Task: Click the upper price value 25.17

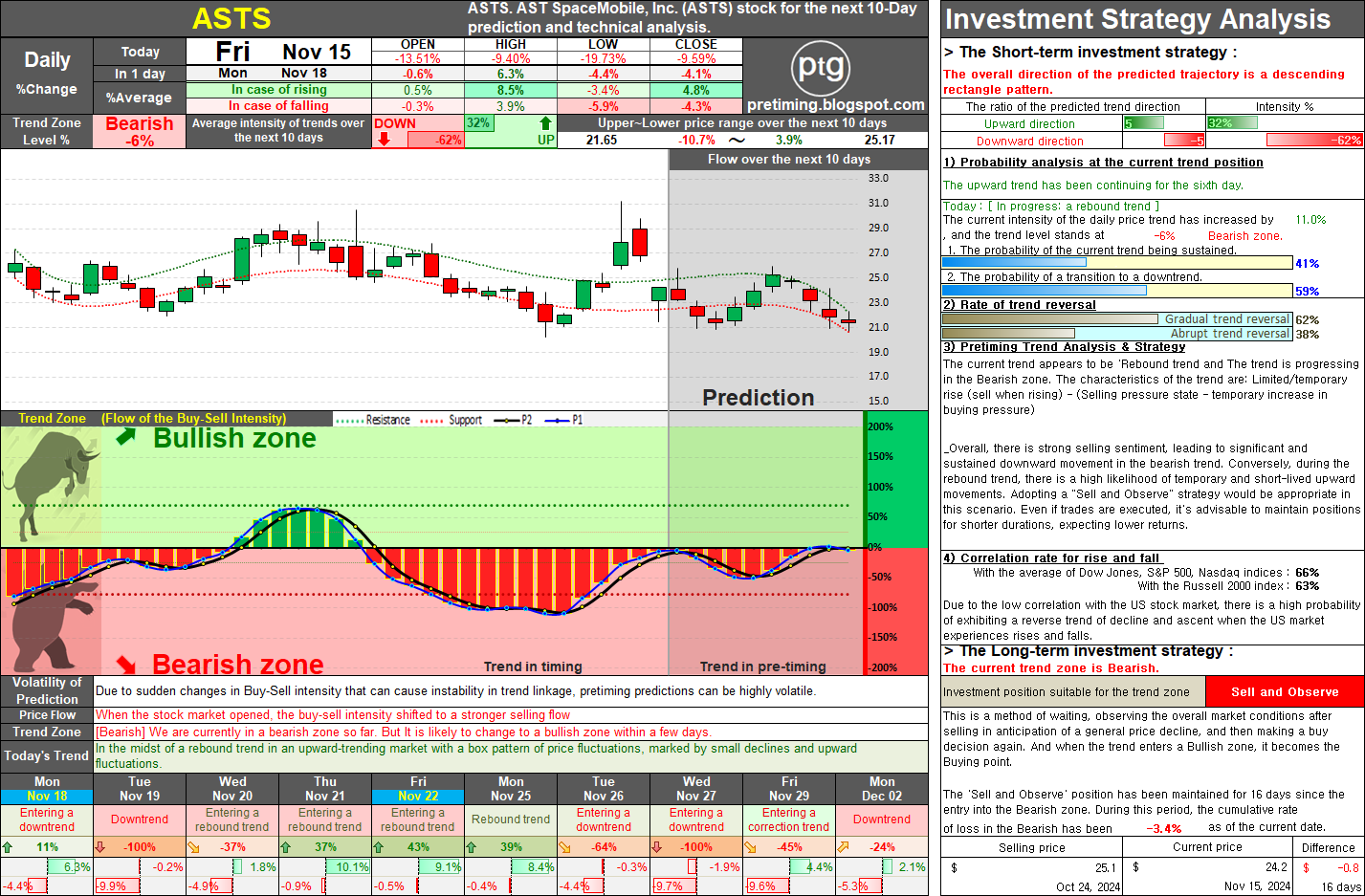Action: (x=879, y=140)
